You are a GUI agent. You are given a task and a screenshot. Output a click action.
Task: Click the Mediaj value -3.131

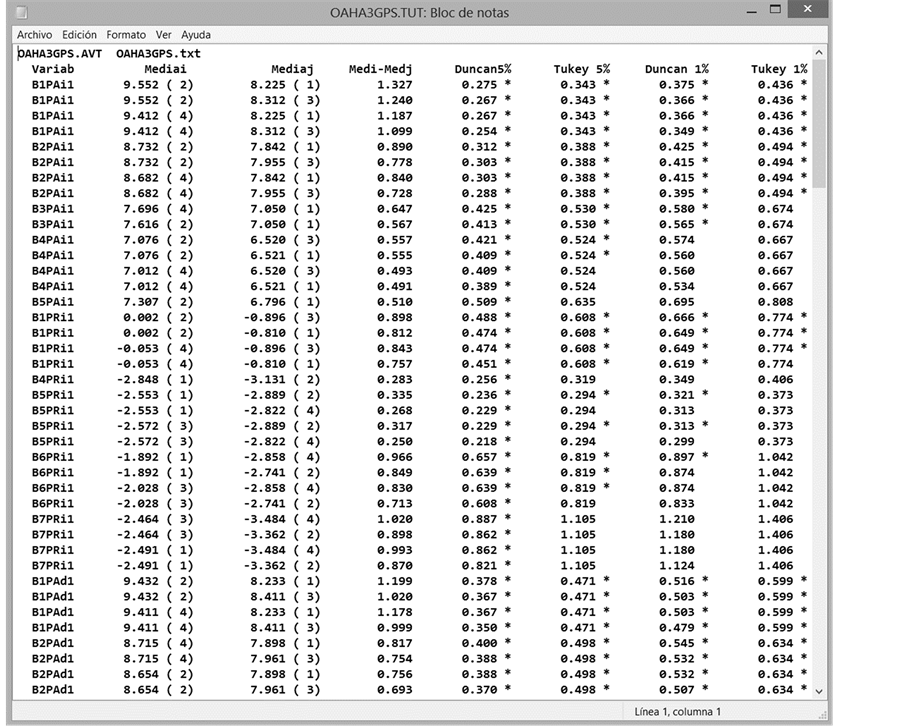point(264,380)
